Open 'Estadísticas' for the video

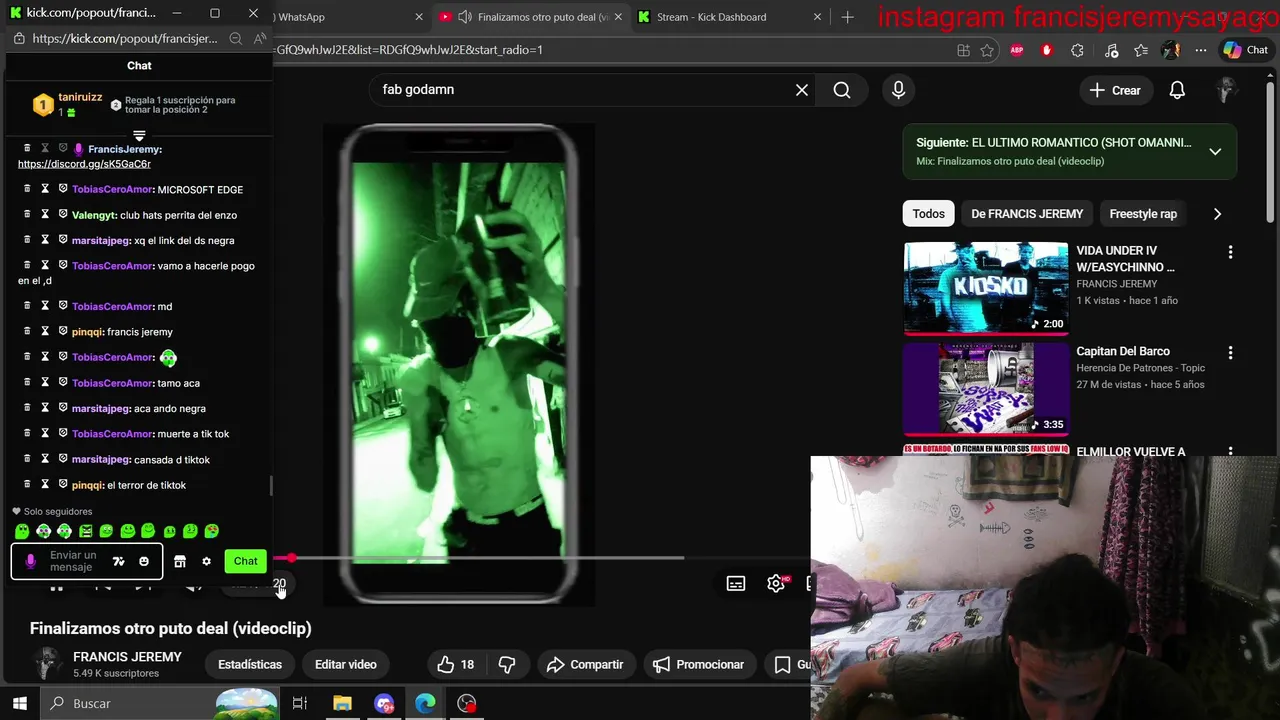tap(250, 664)
